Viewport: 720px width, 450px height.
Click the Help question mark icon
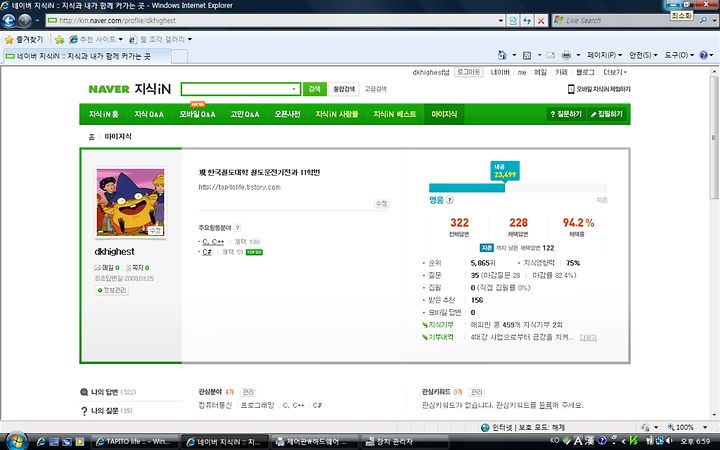pos(703,55)
